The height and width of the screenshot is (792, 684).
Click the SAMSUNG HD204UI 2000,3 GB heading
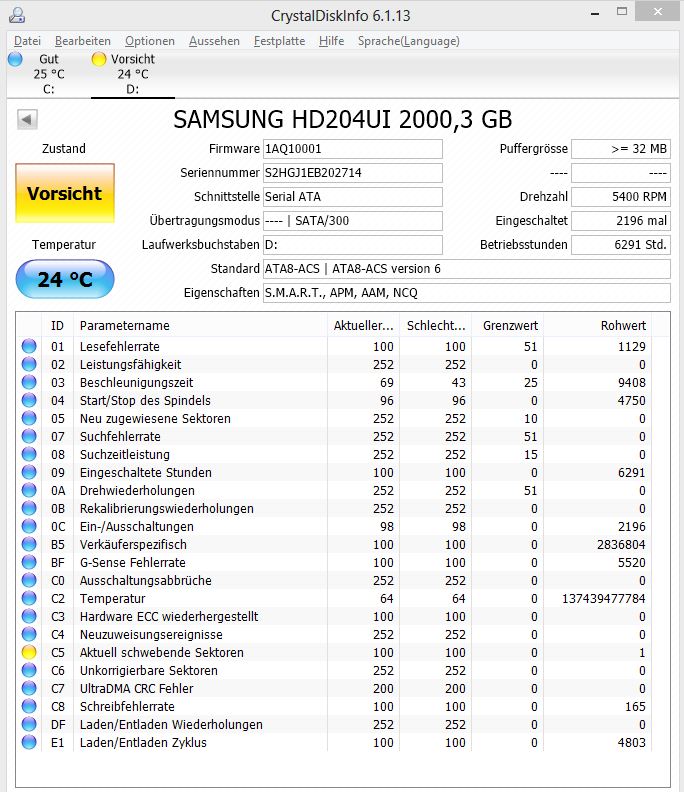coord(343,120)
